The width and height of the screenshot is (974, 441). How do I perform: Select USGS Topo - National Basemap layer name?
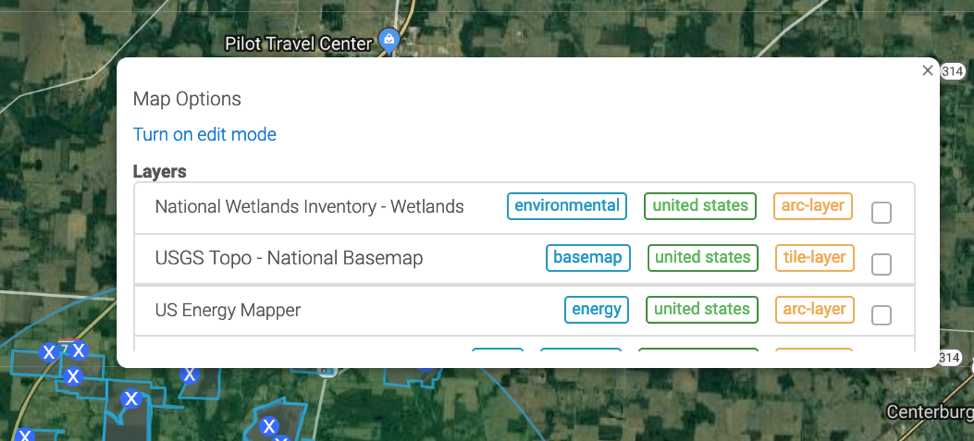(289, 258)
